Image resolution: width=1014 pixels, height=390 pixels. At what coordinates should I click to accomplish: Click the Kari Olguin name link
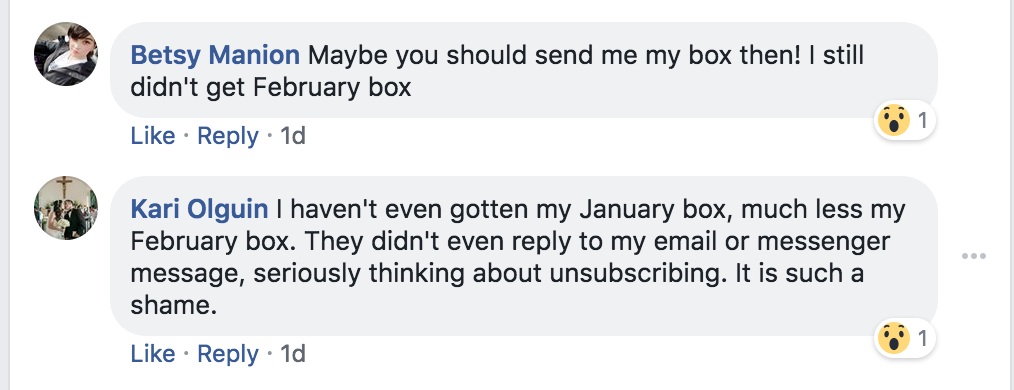pyautogui.click(x=199, y=209)
